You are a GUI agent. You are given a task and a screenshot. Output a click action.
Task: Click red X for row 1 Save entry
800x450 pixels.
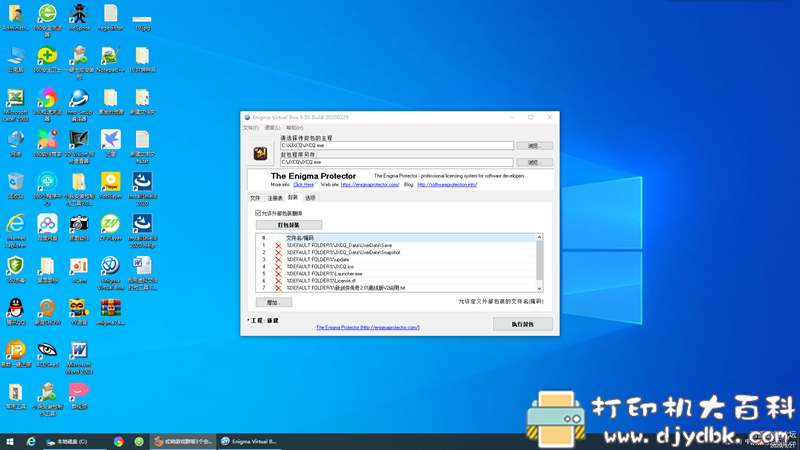point(279,246)
